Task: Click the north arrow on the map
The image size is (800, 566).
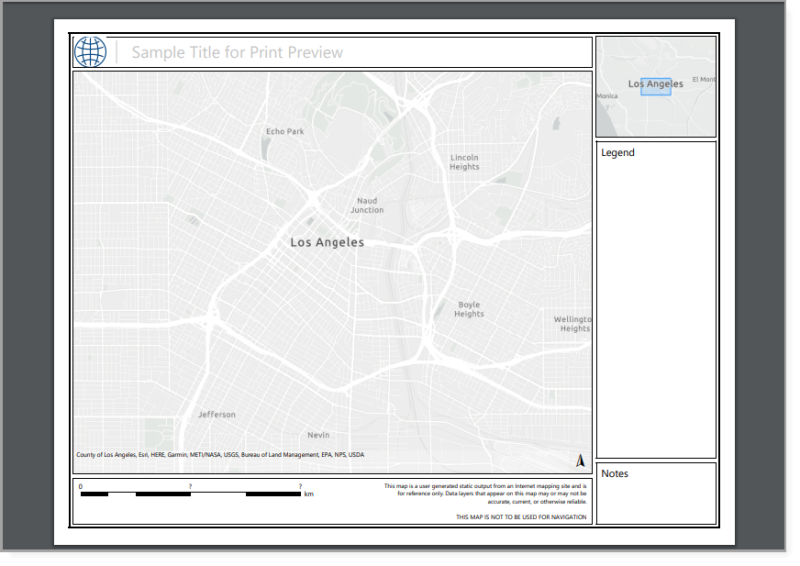Action: (x=579, y=460)
